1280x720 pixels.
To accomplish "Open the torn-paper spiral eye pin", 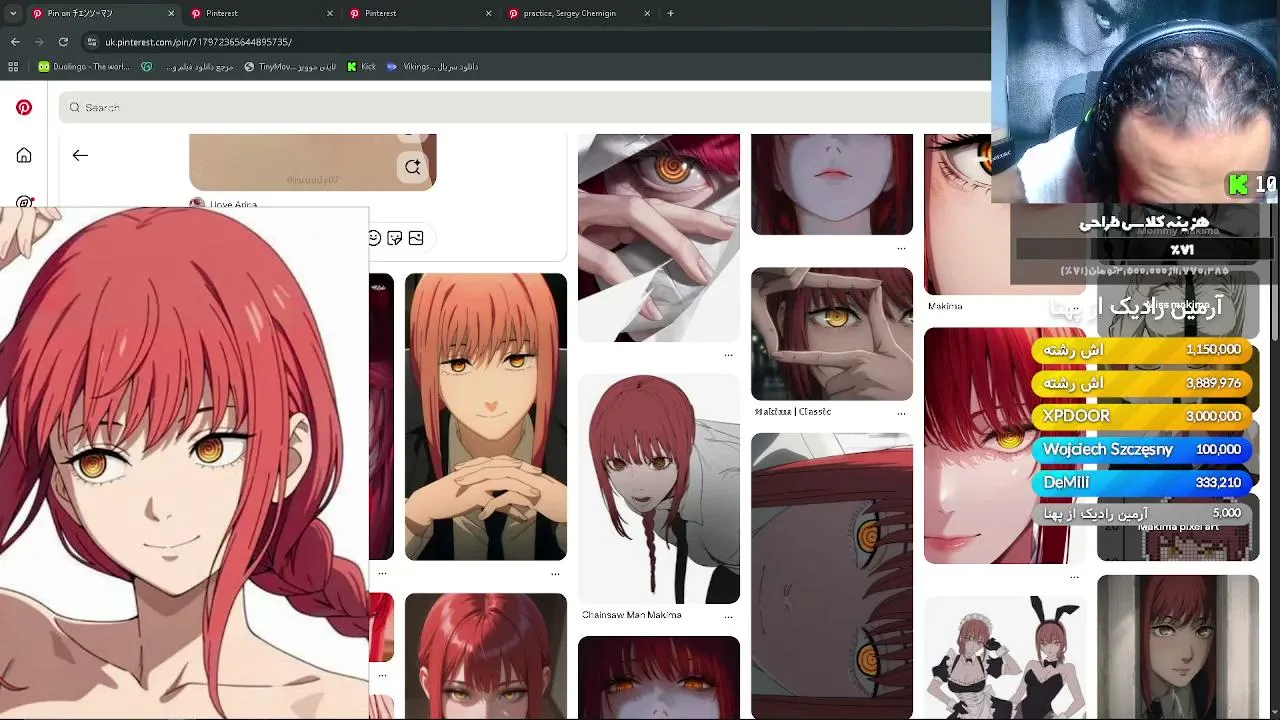I will click(x=659, y=237).
